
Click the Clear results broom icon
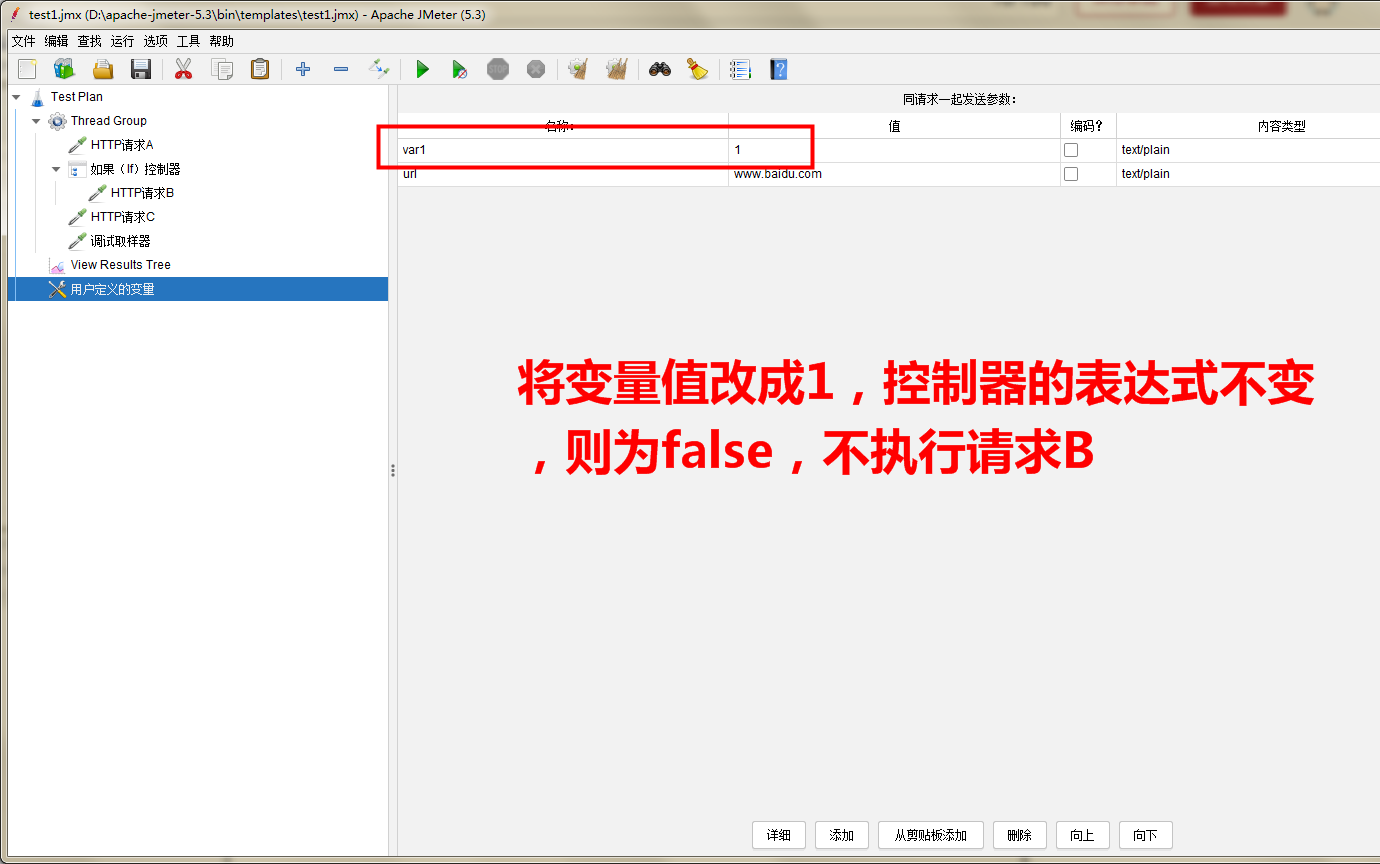(x=697, y=69)
